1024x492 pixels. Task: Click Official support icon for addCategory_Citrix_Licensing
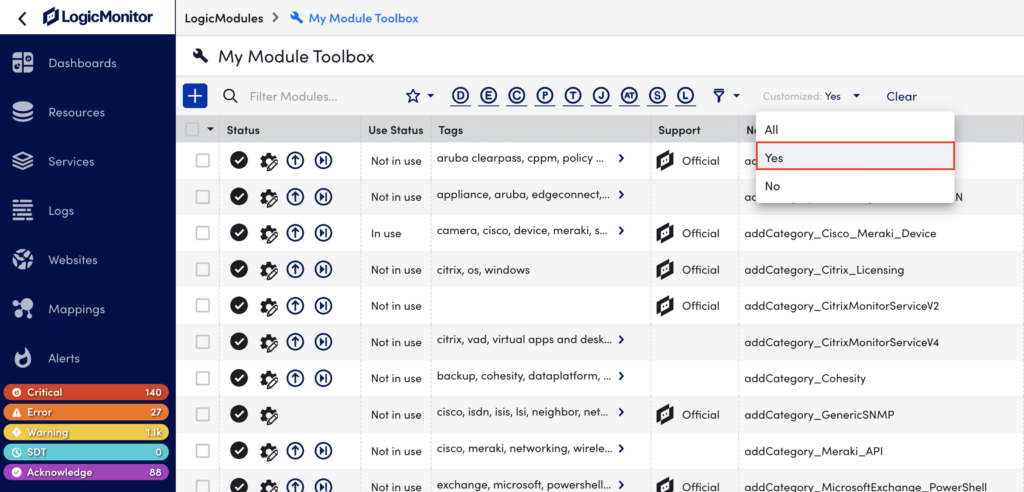(x=665, y=269)
